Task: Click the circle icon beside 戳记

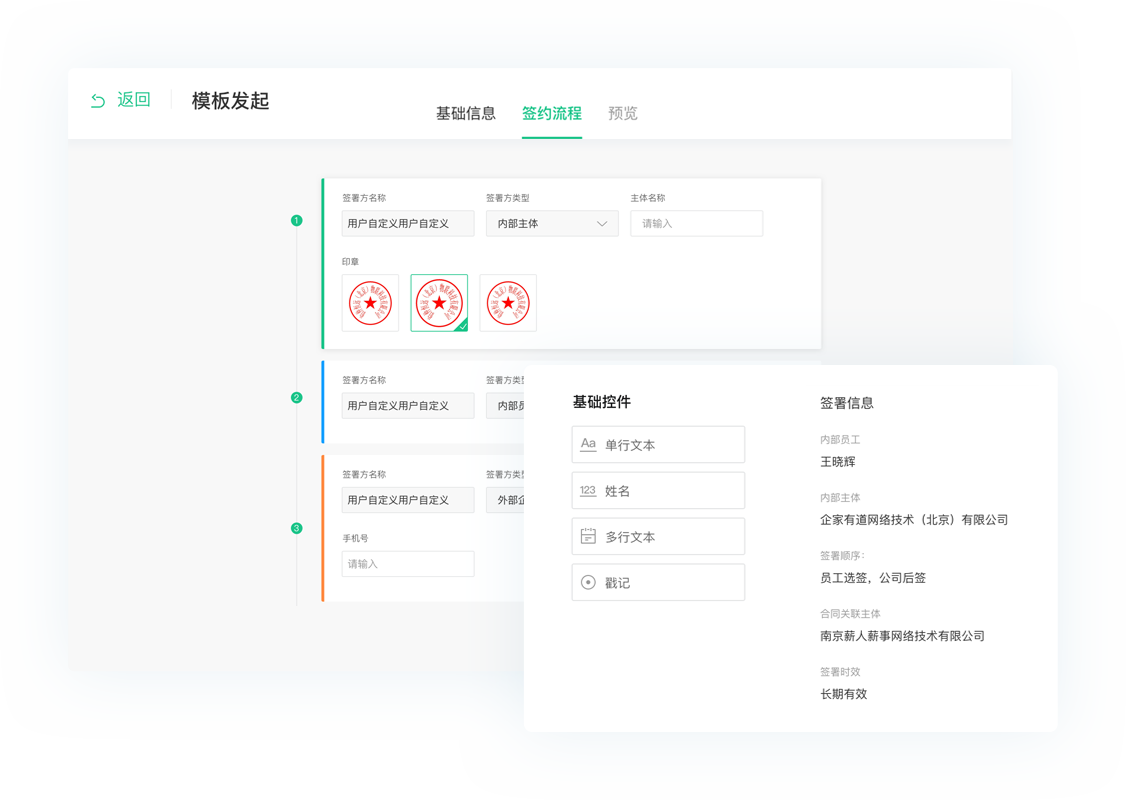Action: pyautogui.click(x=588, y=583)
